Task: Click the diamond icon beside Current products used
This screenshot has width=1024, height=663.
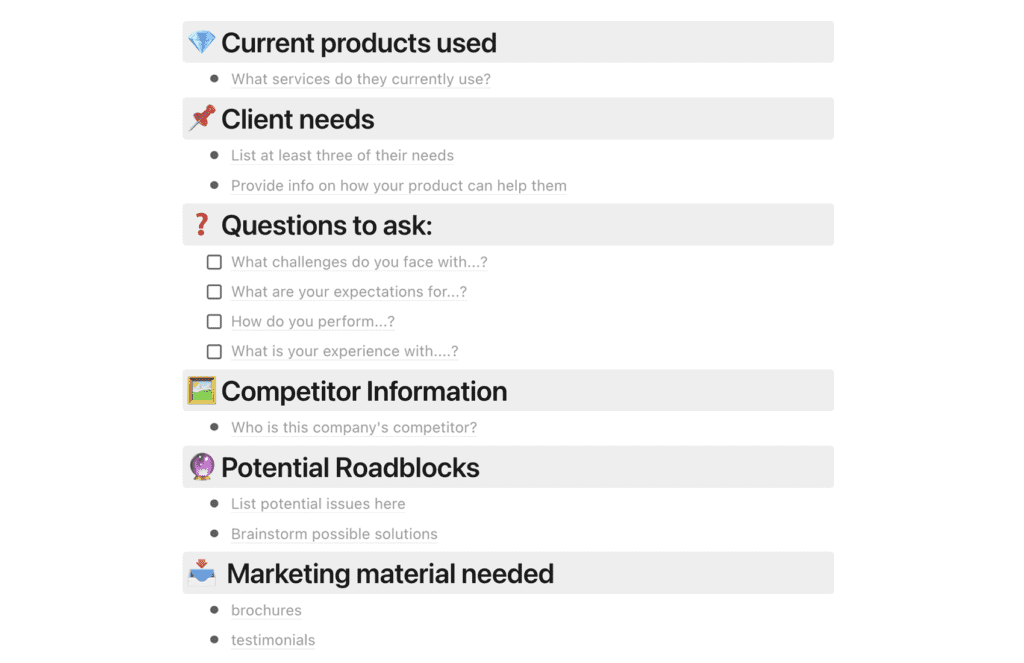Action: coord(203,43)
